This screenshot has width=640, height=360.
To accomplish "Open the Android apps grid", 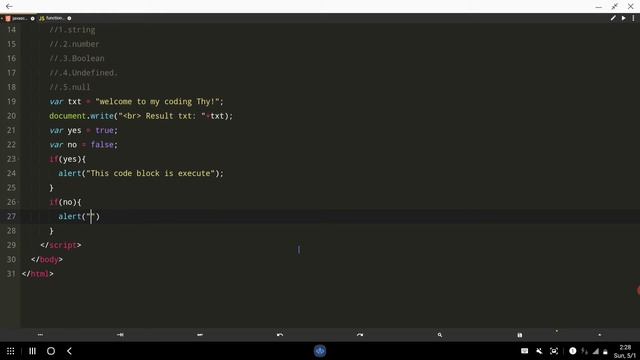I will [11, 351].
